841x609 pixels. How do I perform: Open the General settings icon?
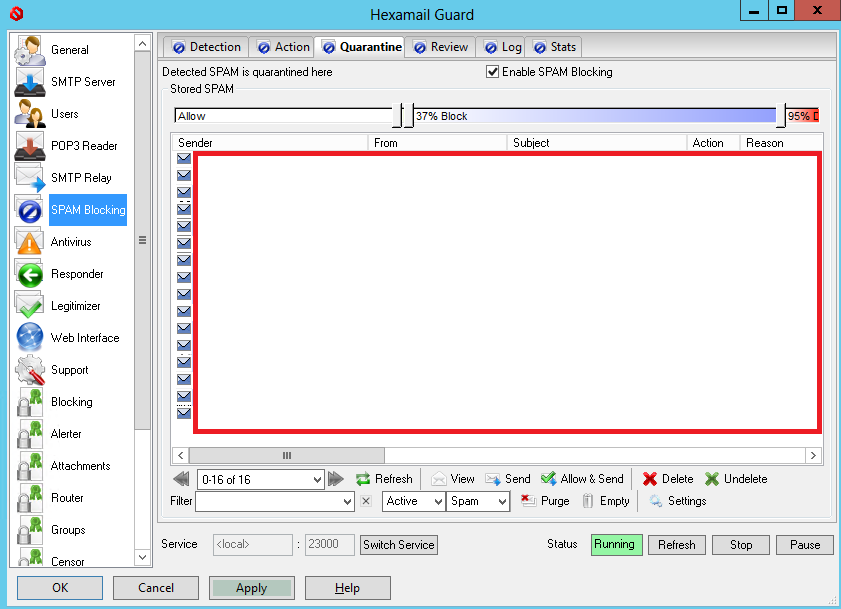click(29, 50)
